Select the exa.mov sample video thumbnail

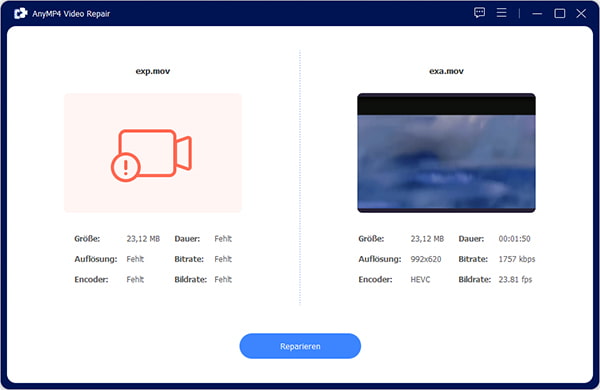tap(446, 153)
